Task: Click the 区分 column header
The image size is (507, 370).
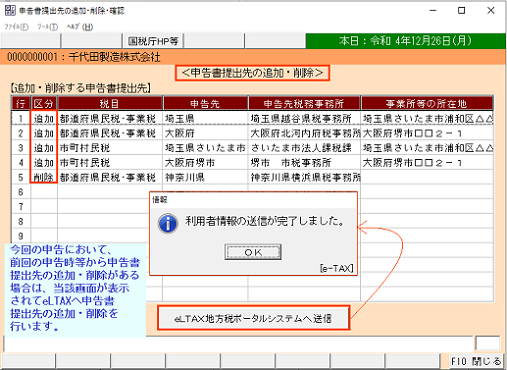Action: tap(44, 104)
